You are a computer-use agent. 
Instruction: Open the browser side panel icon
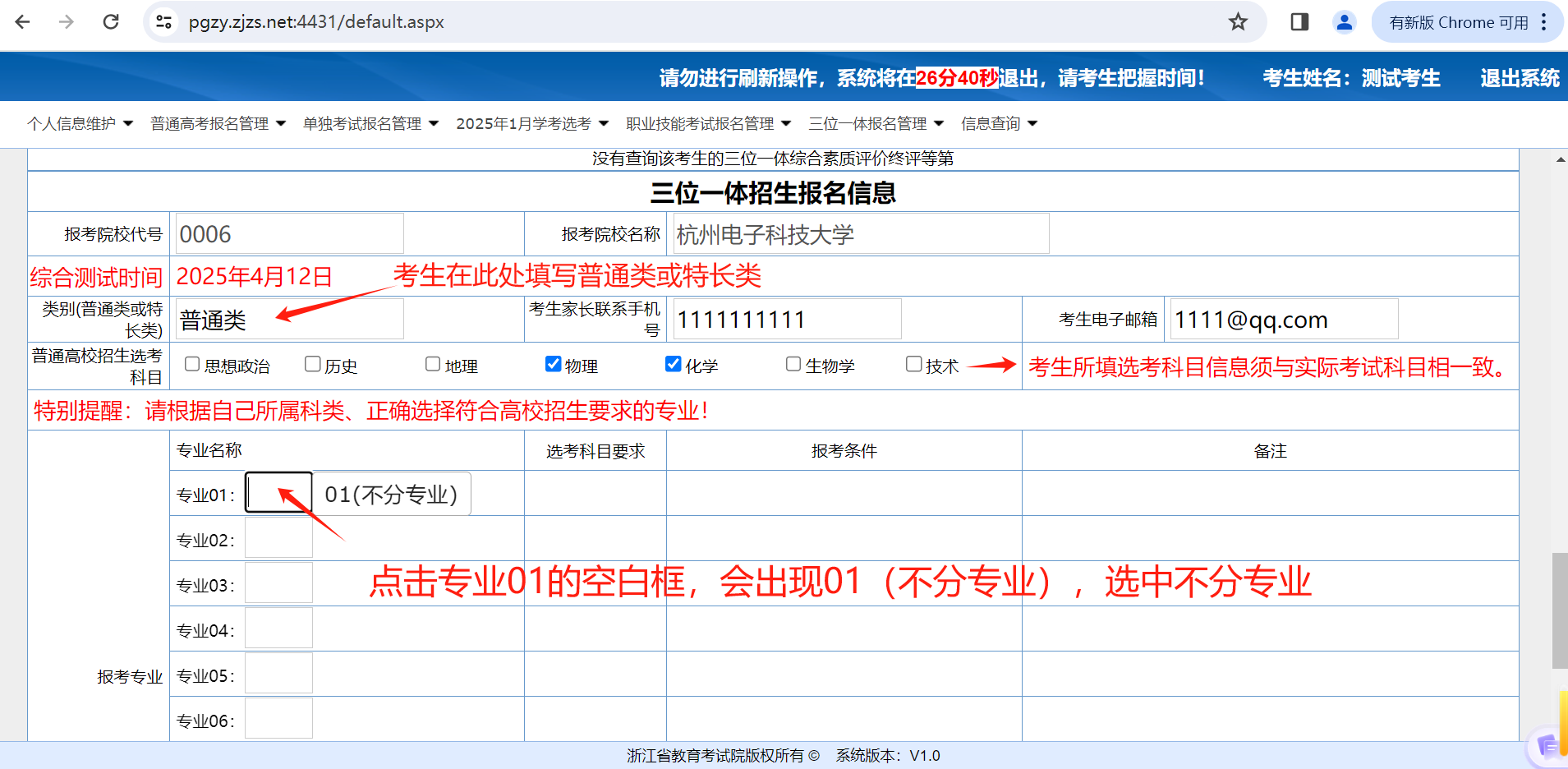pos(1299,22)
